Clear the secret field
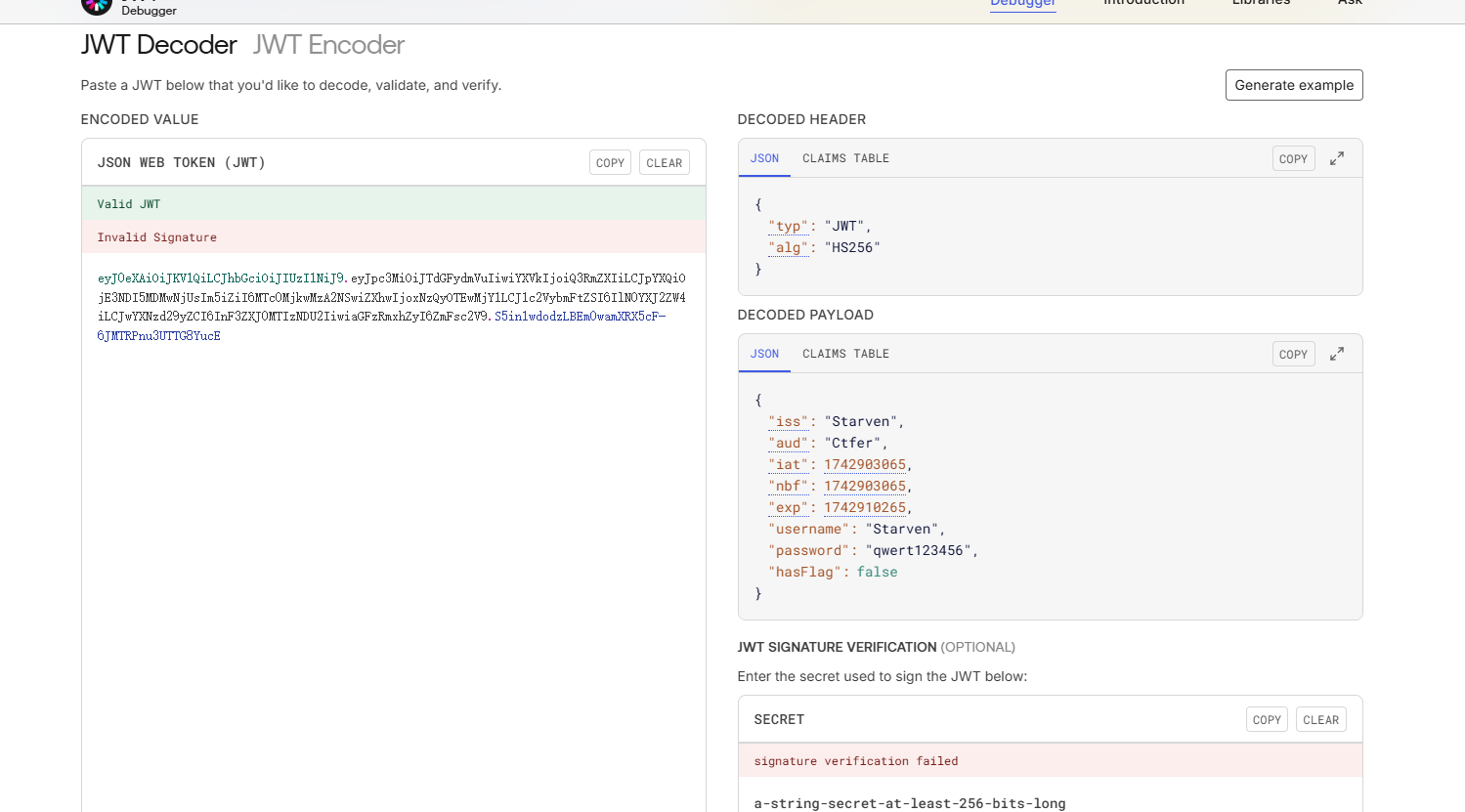The width and height of the screenshot is (1465, 812). click(1320, 720)
